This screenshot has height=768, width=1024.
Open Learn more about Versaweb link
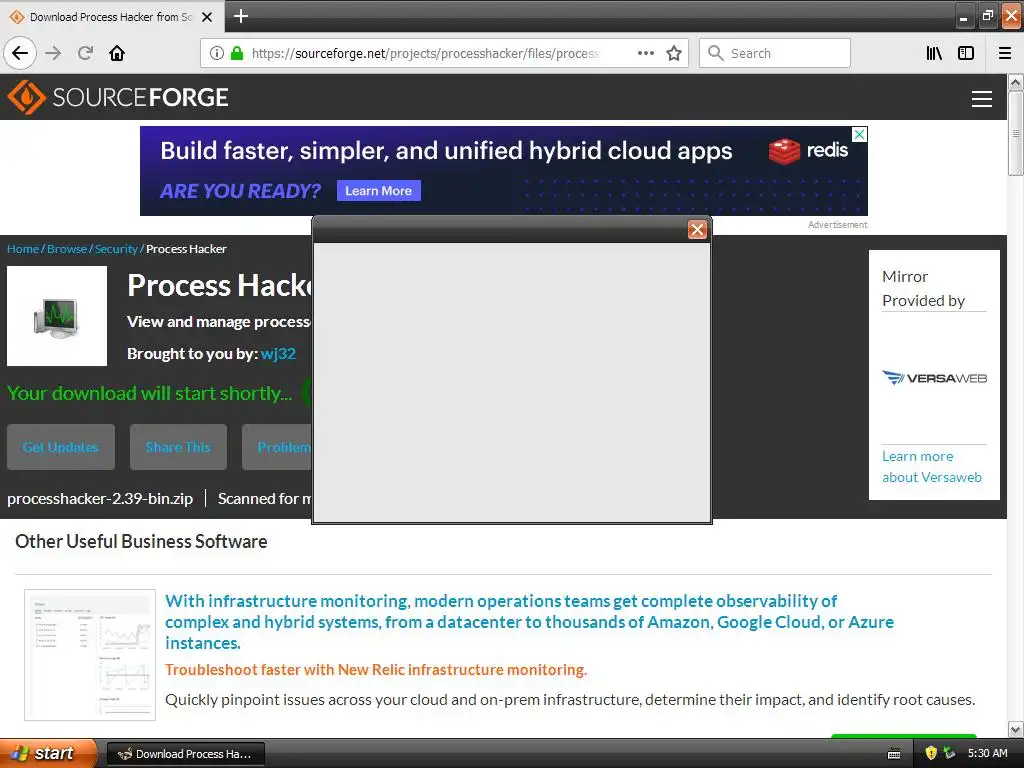click(x=932, y=466)
